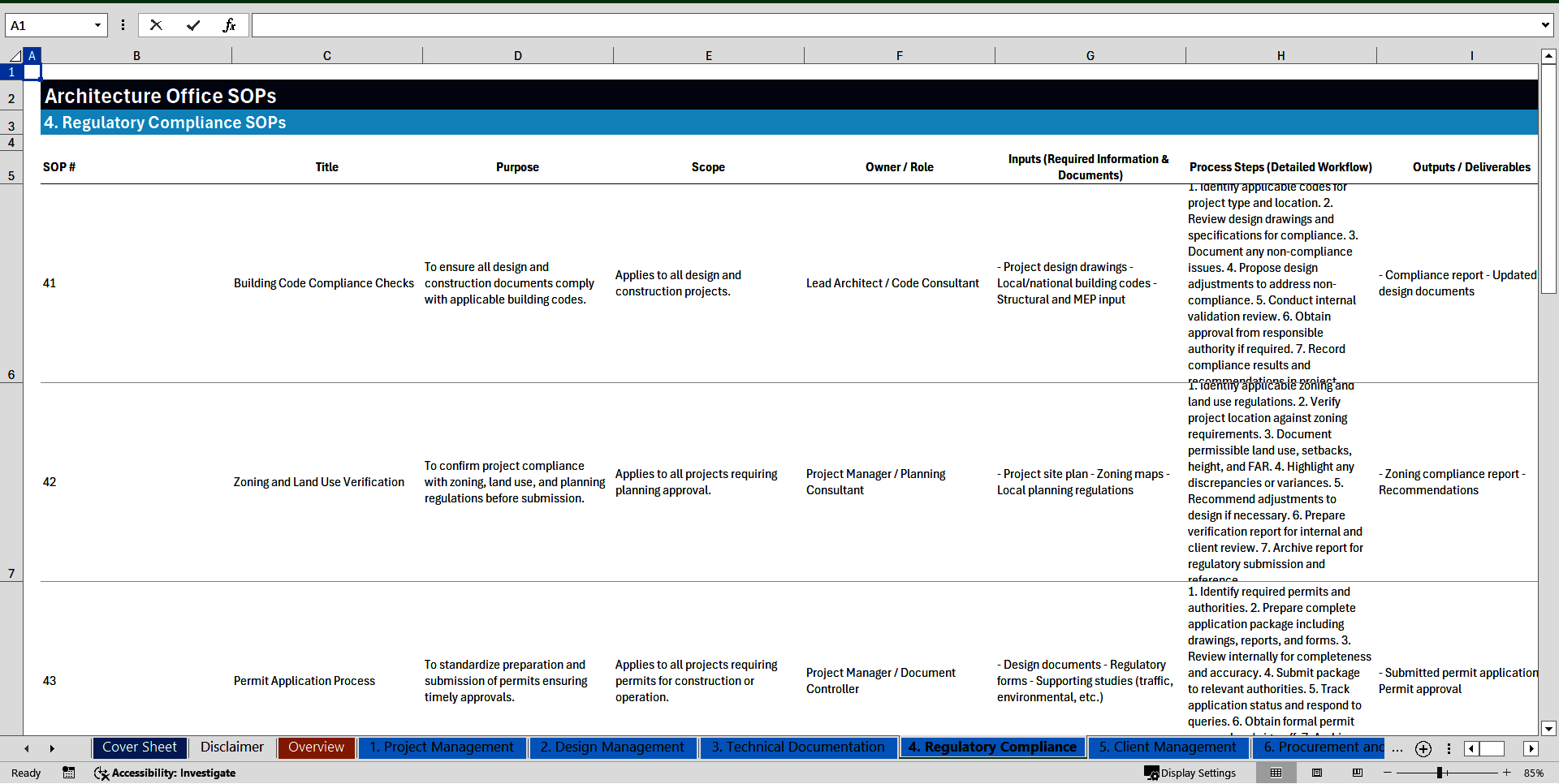1559x784 pixels.
Task: Click the zoom in plus button
Action: coord(1507,773)
